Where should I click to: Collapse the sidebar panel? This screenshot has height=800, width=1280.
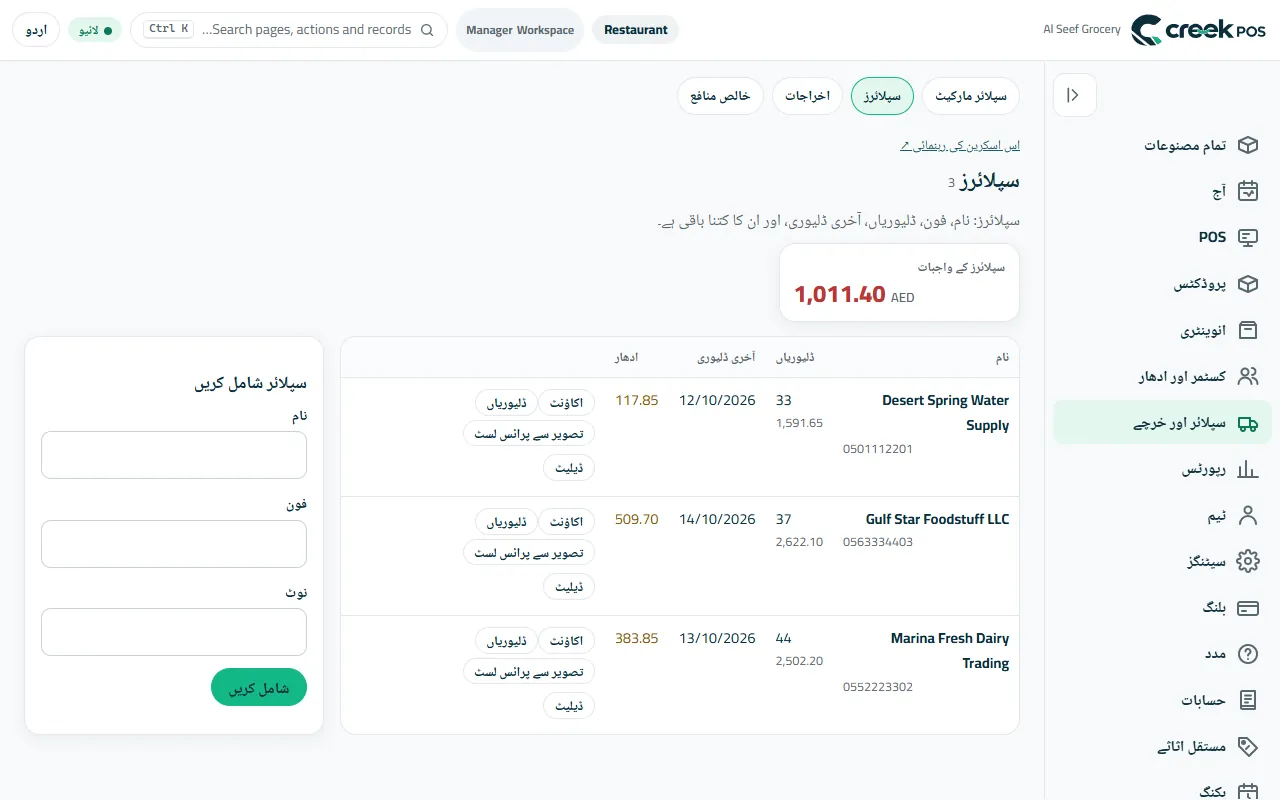point(1075,95)
